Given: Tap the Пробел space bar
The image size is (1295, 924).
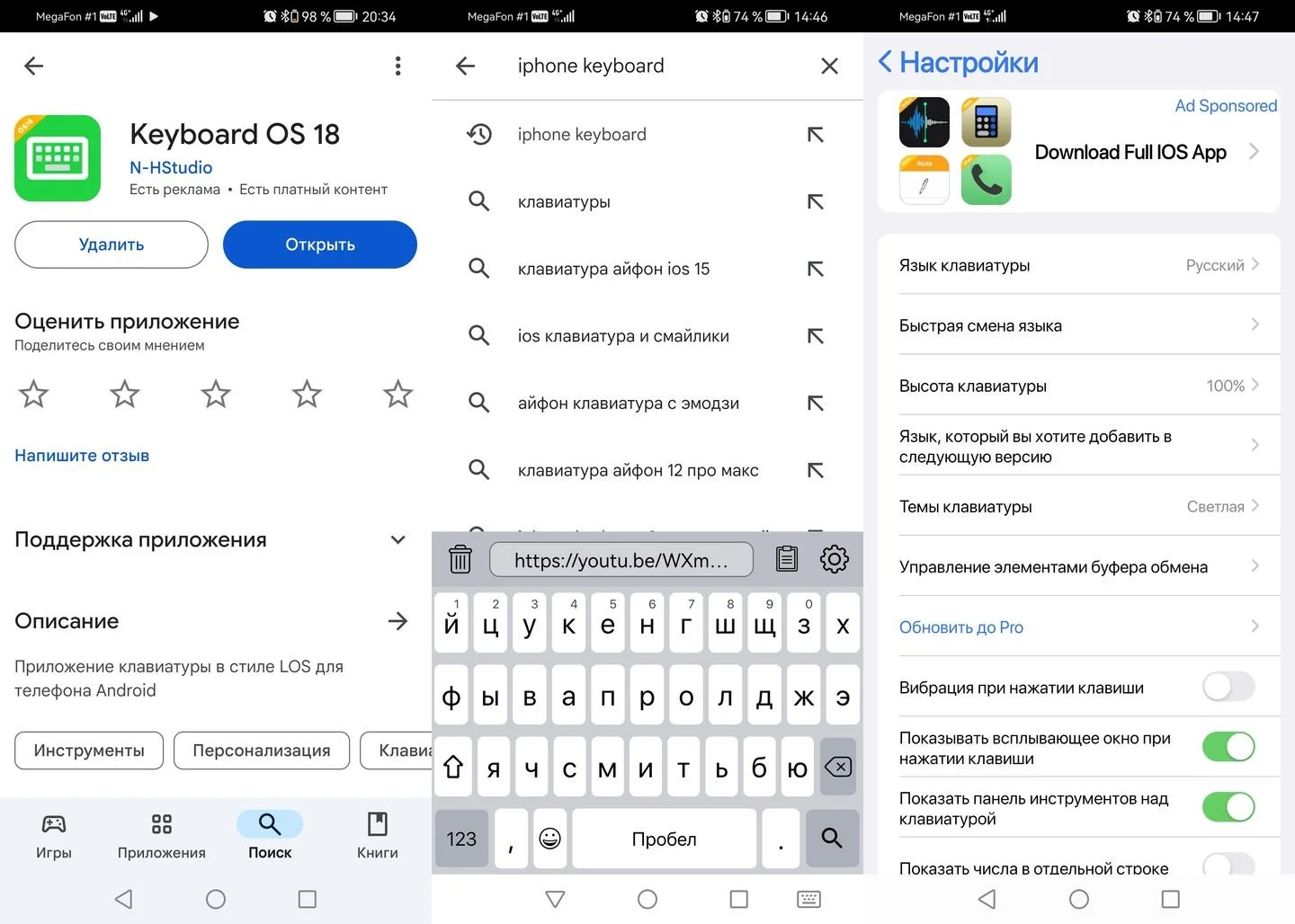Looking at the screenshot, I should tap(664, 839).
